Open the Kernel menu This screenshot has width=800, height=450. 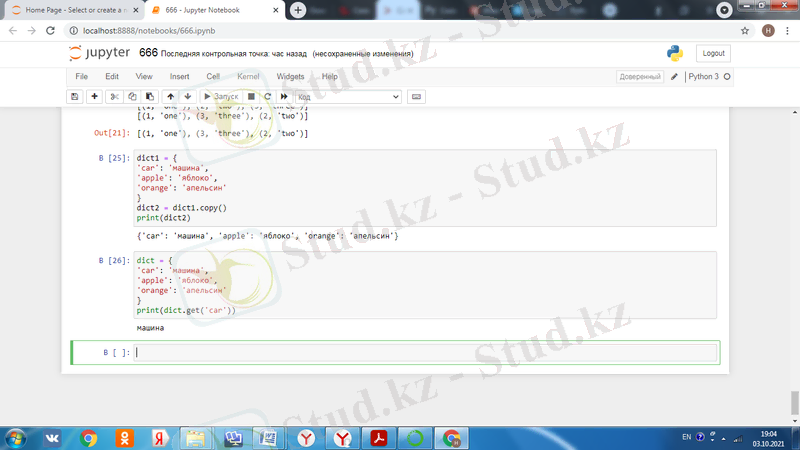pyautogui.click(x=248, y=76)
